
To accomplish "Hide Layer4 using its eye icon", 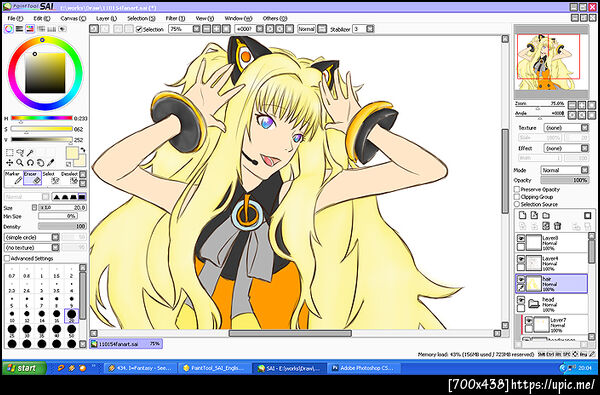I will pos(521,259).
